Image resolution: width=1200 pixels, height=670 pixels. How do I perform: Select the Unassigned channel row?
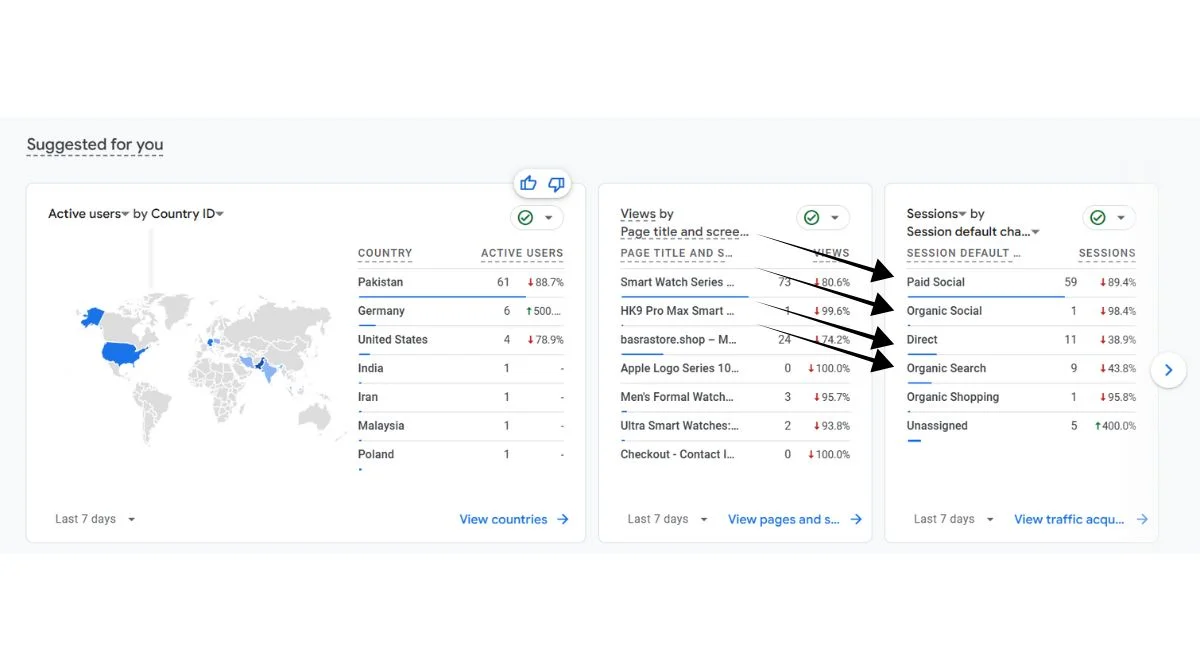point(1021,426)
